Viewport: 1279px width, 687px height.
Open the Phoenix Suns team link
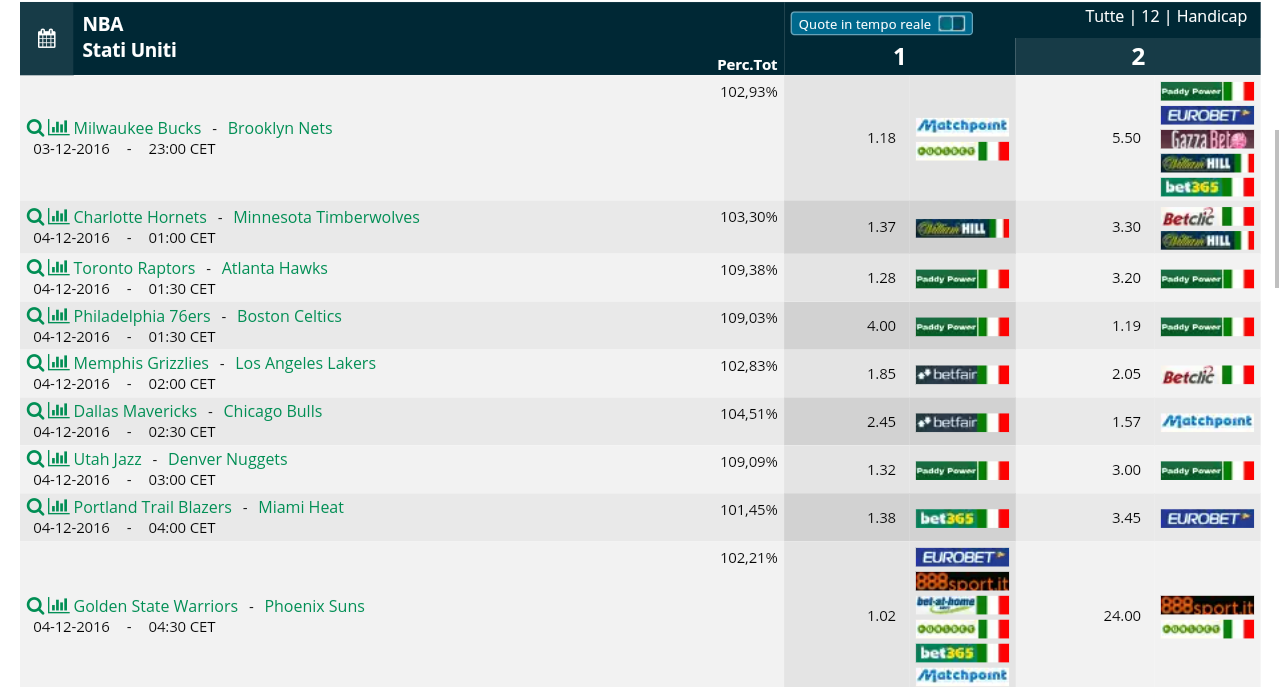tap(314, 606)
